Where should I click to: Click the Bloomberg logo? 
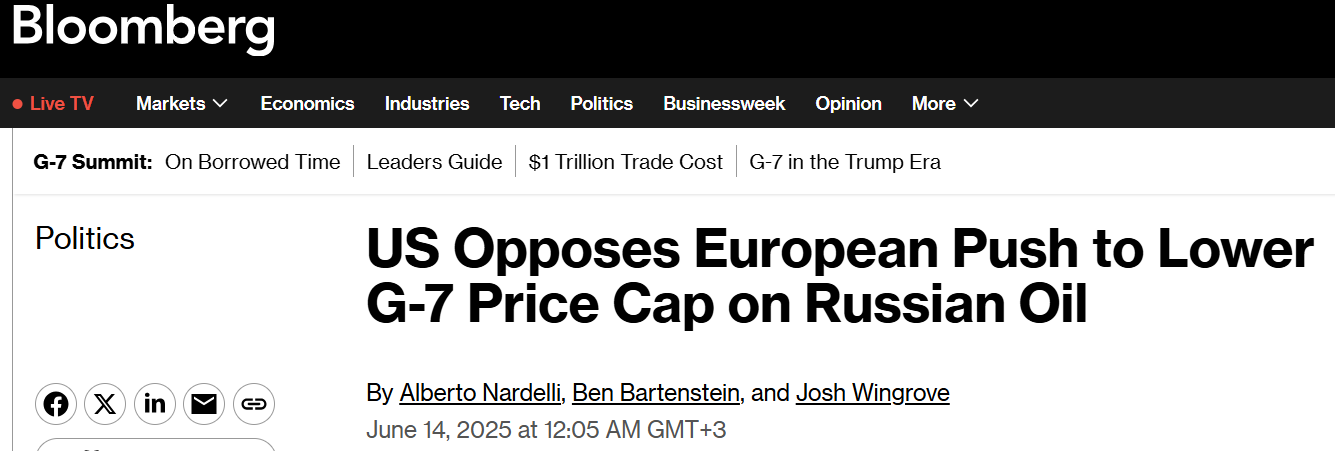click(143, 27)
